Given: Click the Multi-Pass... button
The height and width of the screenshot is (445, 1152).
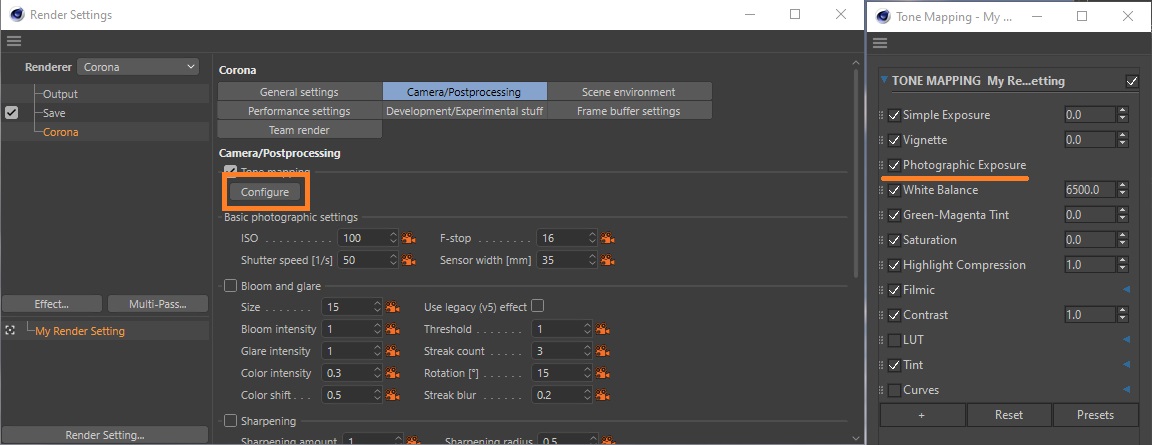Looking at the screenshot, I should coord(158,303).
